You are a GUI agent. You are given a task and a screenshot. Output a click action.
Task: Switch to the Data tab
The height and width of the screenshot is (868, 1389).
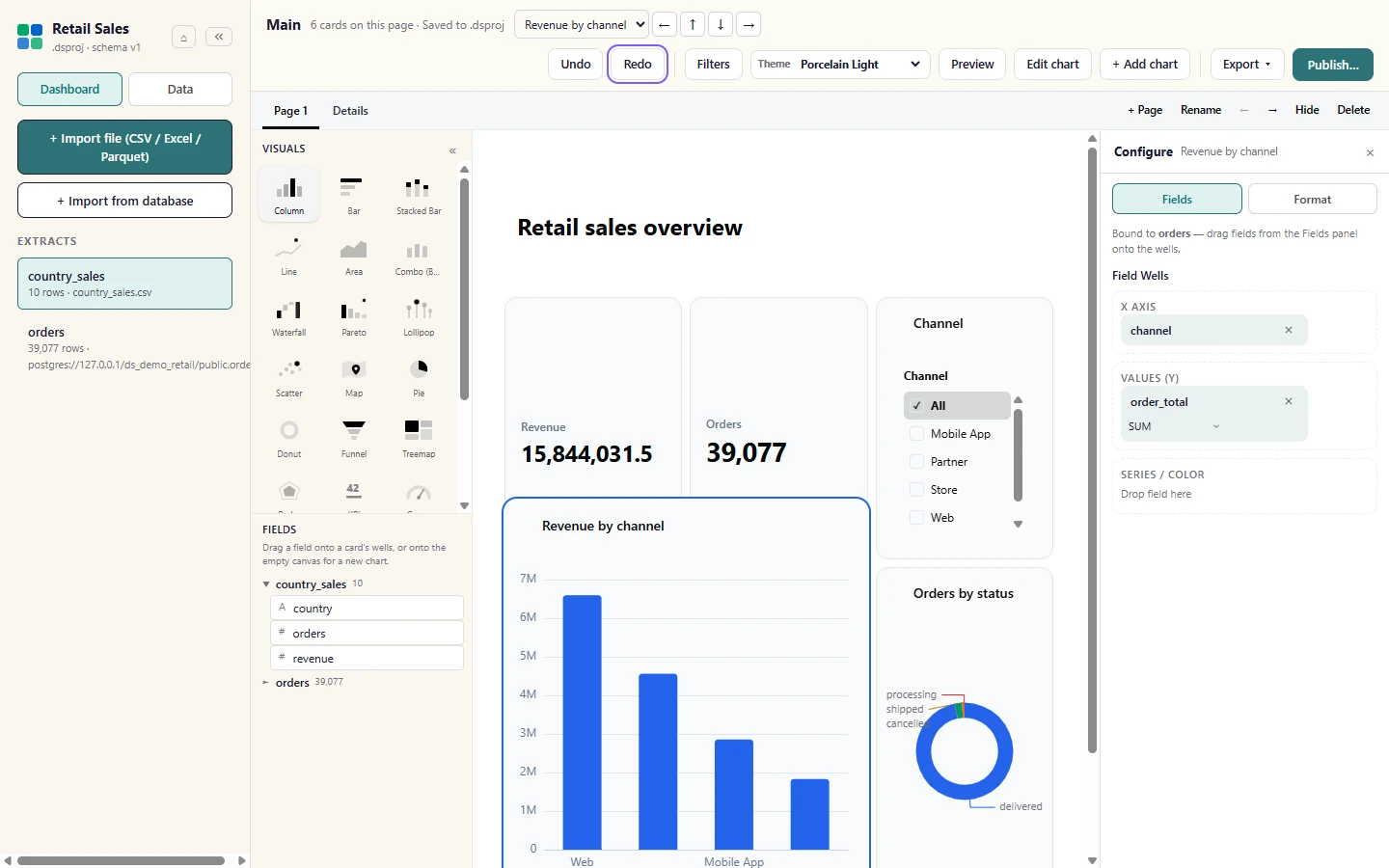pyautogui.click(x=180, y=90)
